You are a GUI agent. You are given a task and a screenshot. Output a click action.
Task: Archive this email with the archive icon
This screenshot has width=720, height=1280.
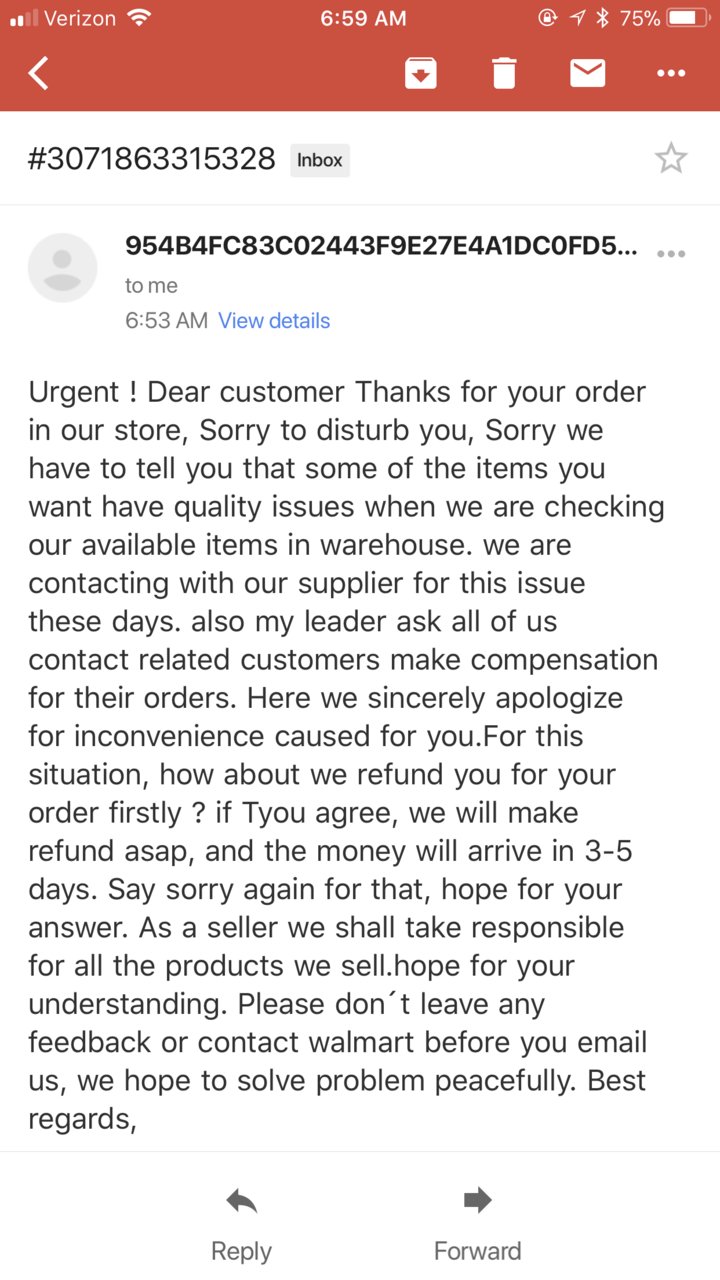(x=421, y=73)
